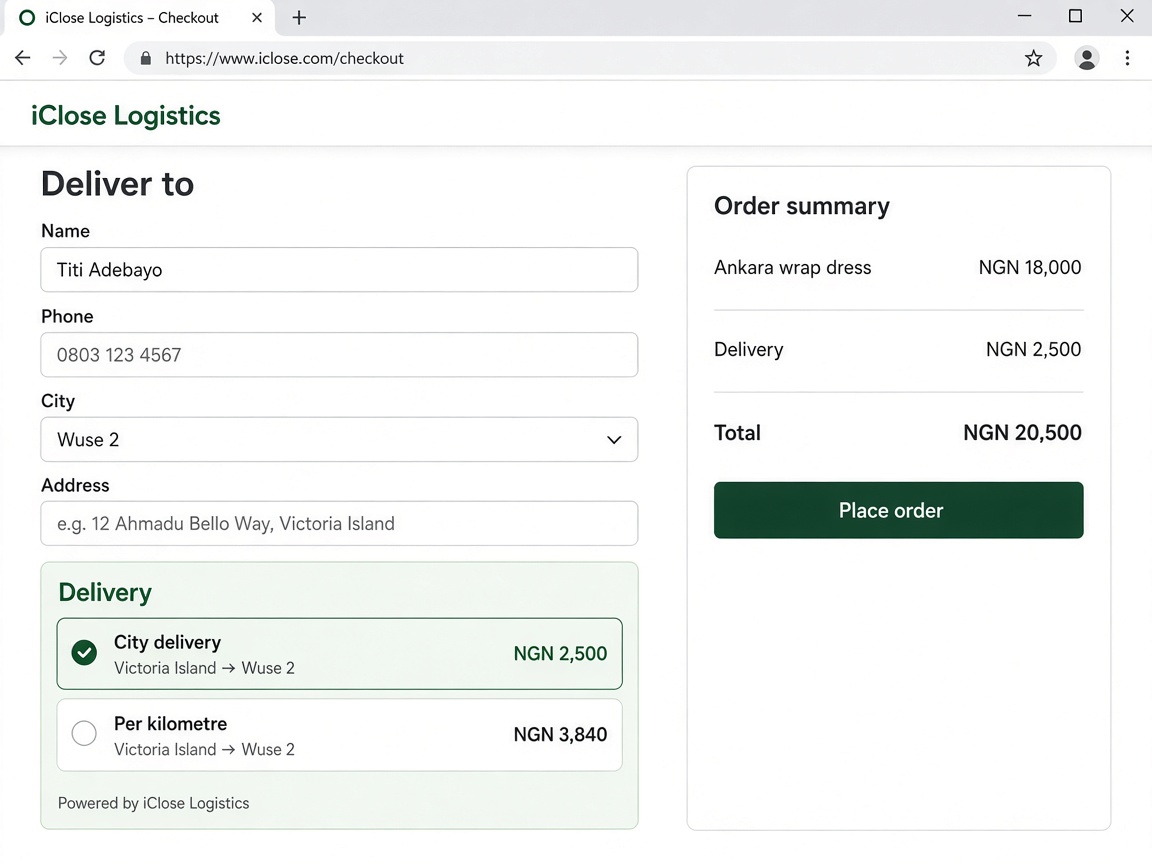Open a new tab with the plus button
Screen dimensions: 1152x864
tap(299, 18)
